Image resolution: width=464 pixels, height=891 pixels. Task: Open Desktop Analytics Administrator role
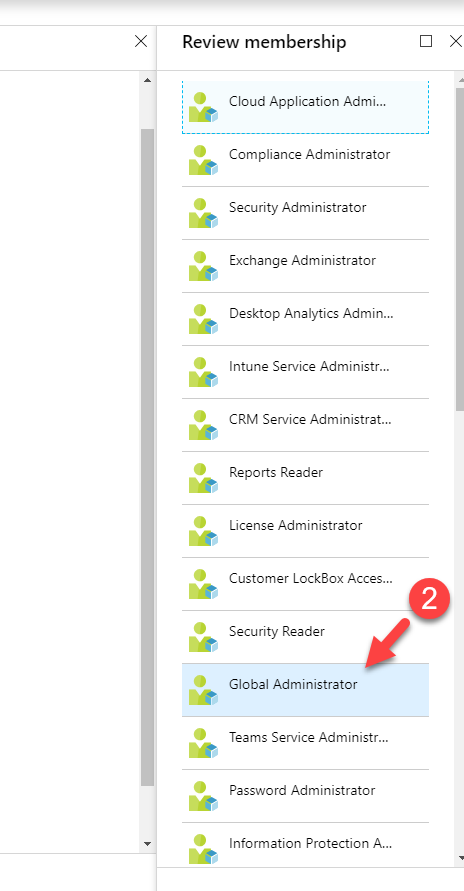(305, 319)
